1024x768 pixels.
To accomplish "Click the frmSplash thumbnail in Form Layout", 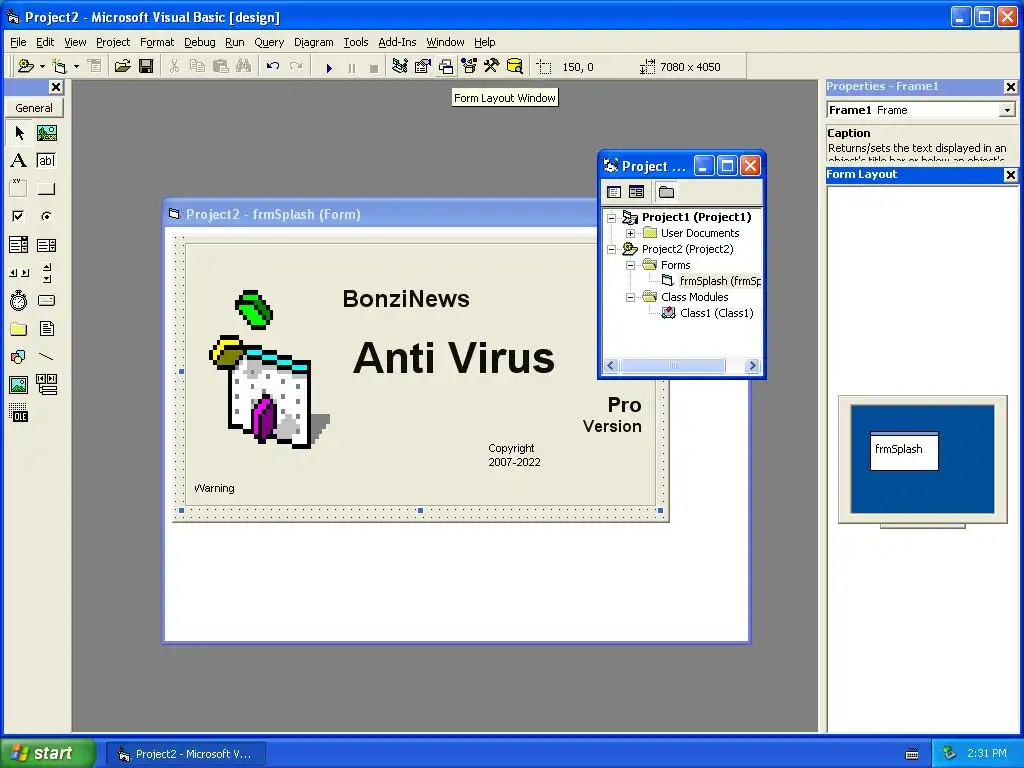I will 904,451.
